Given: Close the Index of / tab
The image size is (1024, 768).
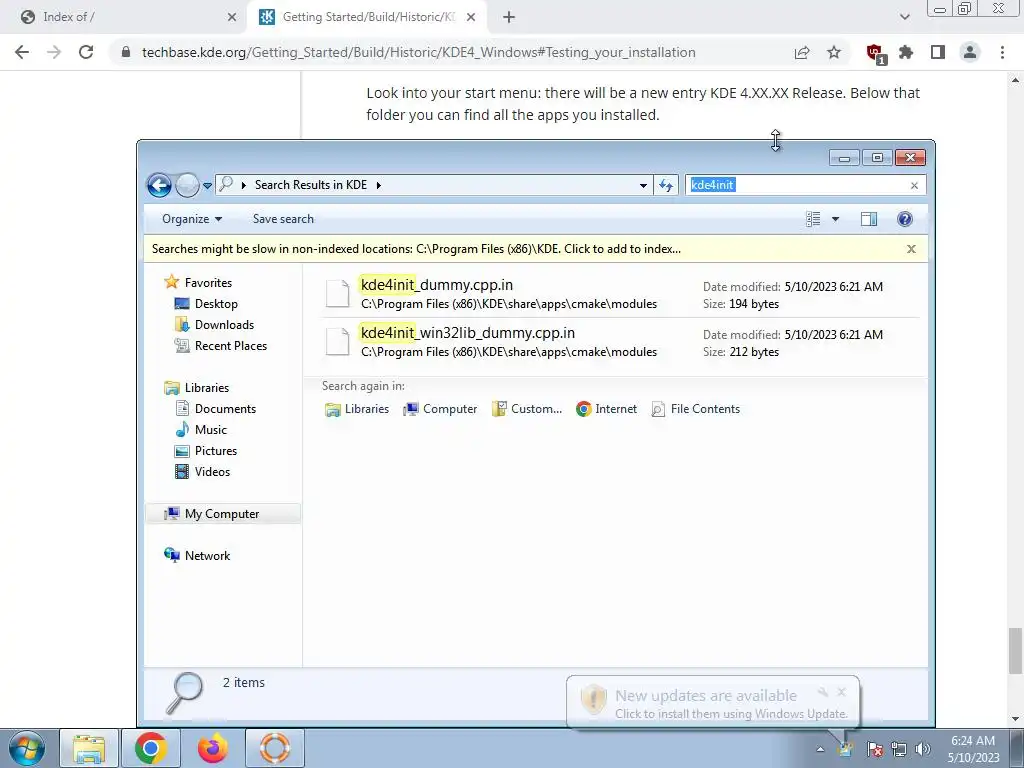Looking at the screenshot, I should click(x=232, y=18).
